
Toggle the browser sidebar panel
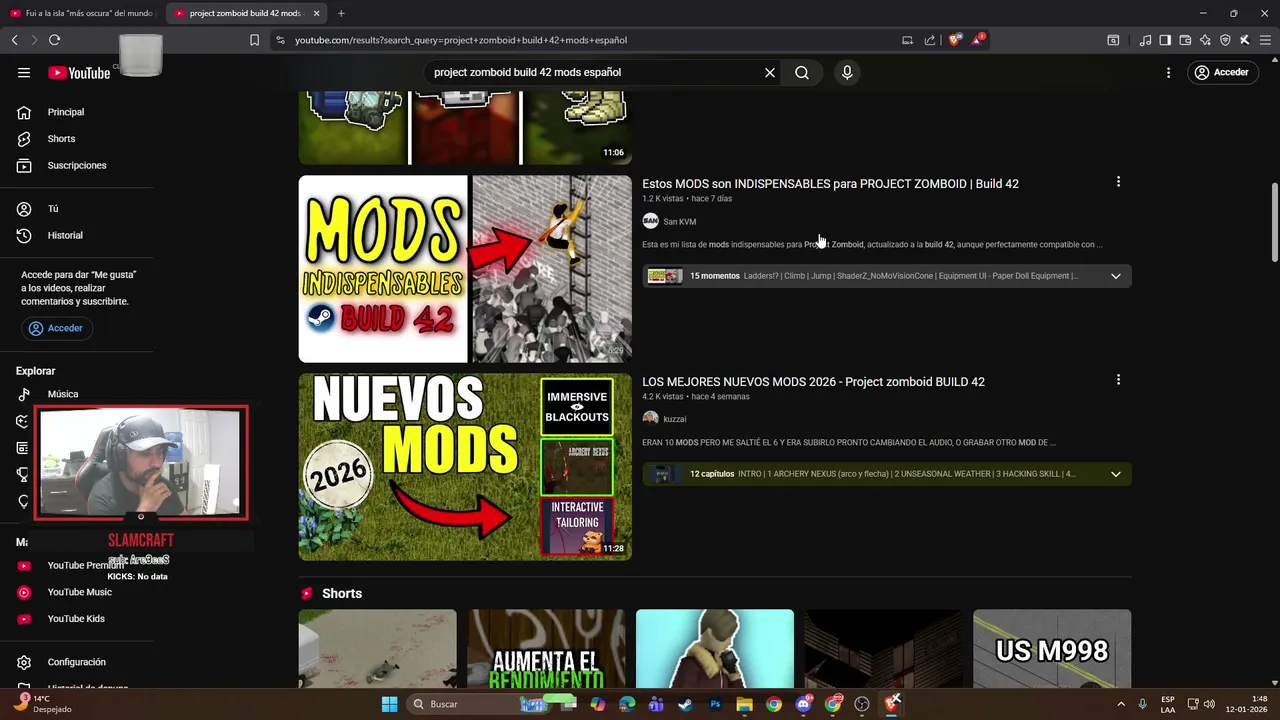1165,40
